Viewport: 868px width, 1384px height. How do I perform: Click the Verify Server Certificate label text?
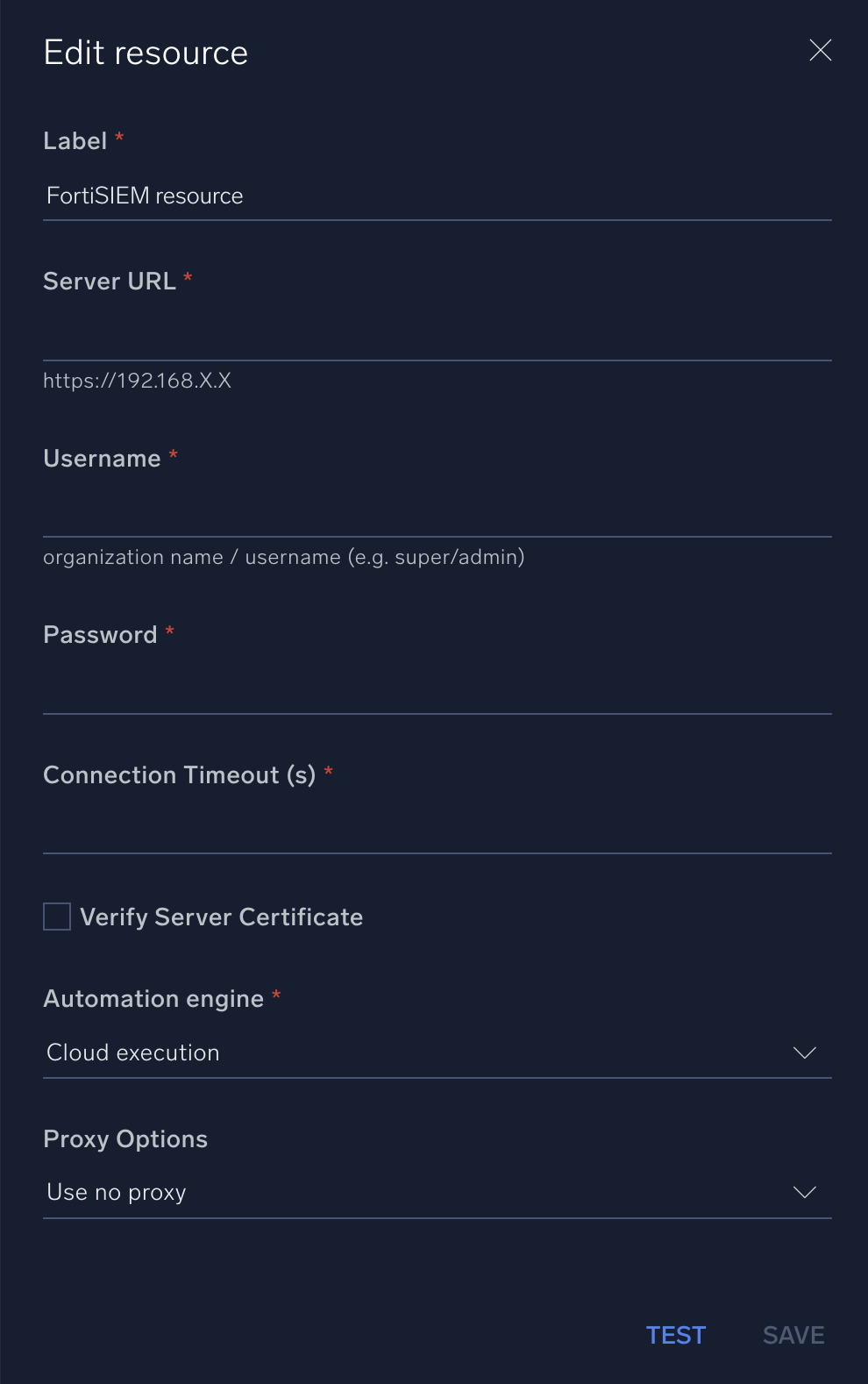tap(221, 917)
